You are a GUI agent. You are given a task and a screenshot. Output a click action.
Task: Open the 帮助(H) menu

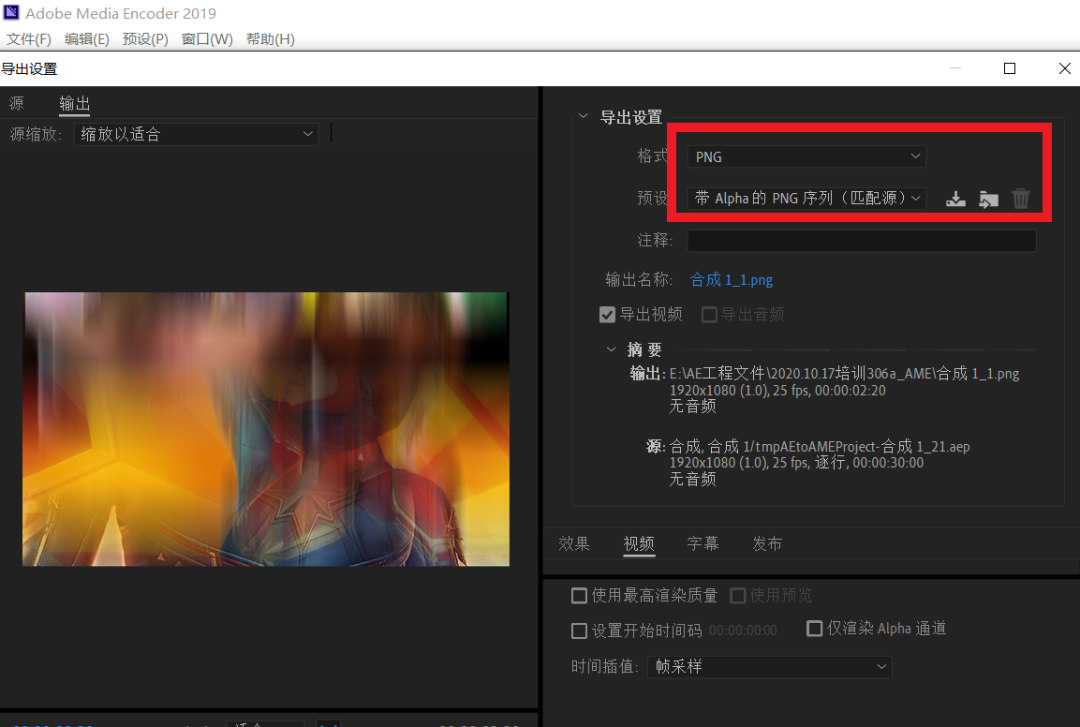(271, 39)
